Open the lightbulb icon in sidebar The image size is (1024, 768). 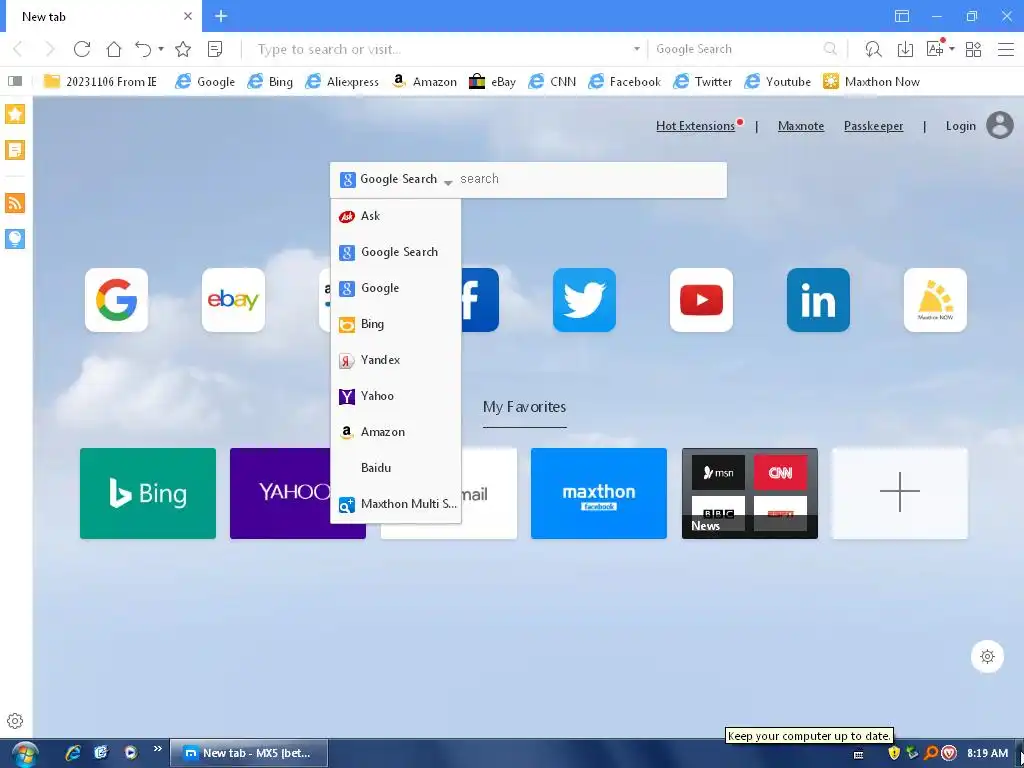[15, 238]
